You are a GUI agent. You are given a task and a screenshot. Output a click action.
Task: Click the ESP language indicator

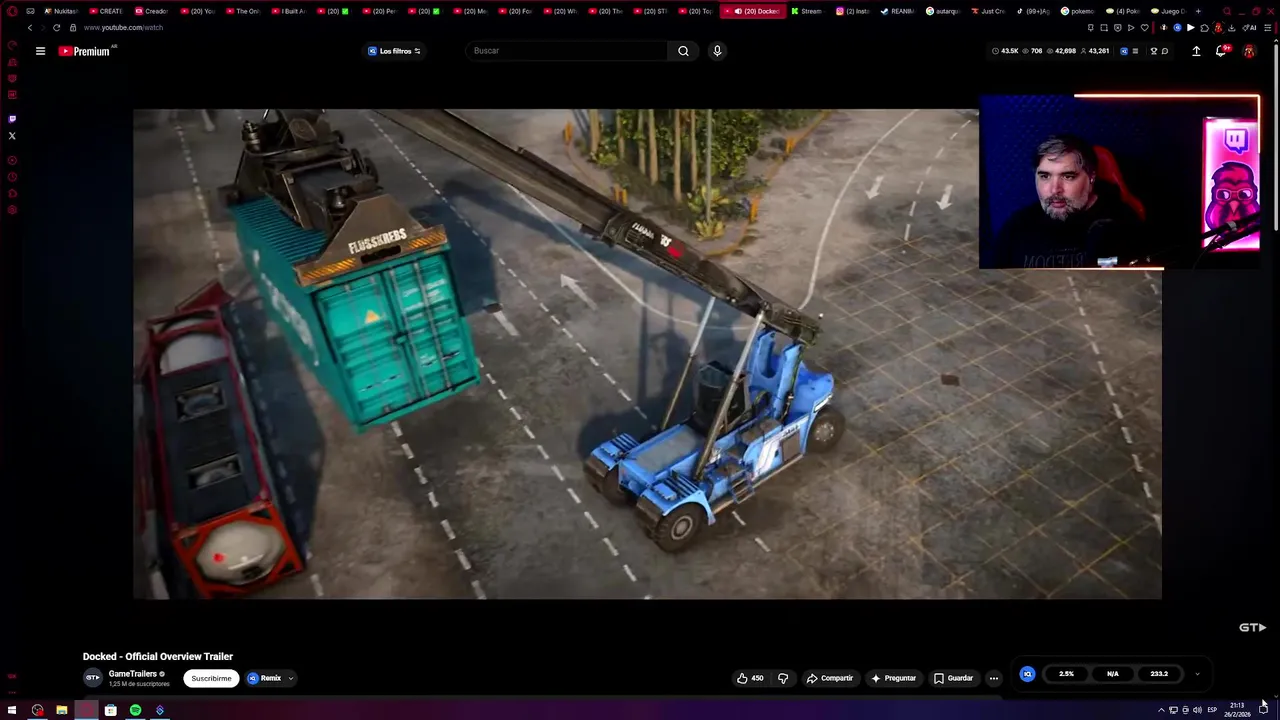tap(1212, 710)
